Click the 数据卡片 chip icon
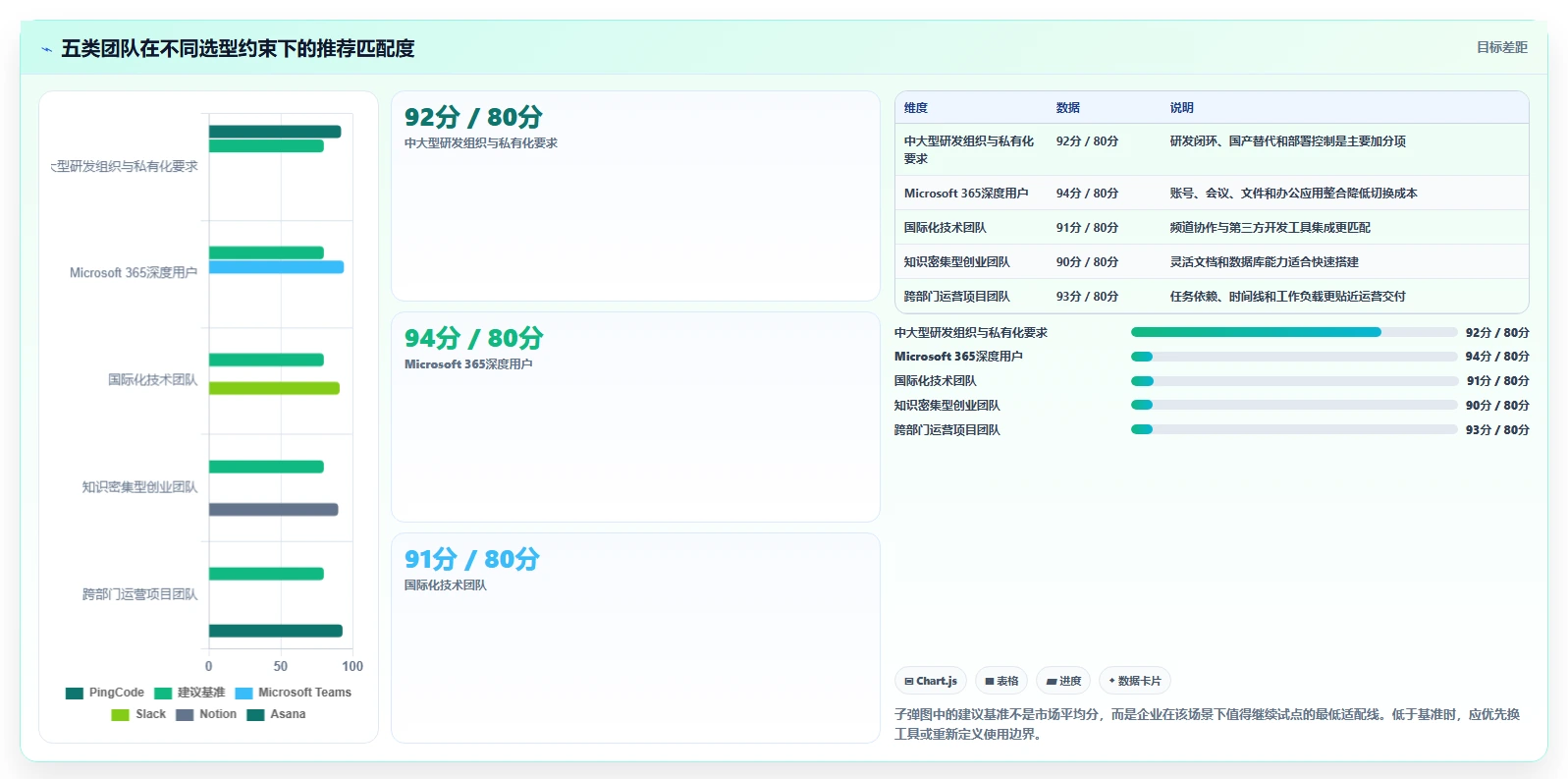This screenshot has width=1568, height=779. coord(1112,681)
